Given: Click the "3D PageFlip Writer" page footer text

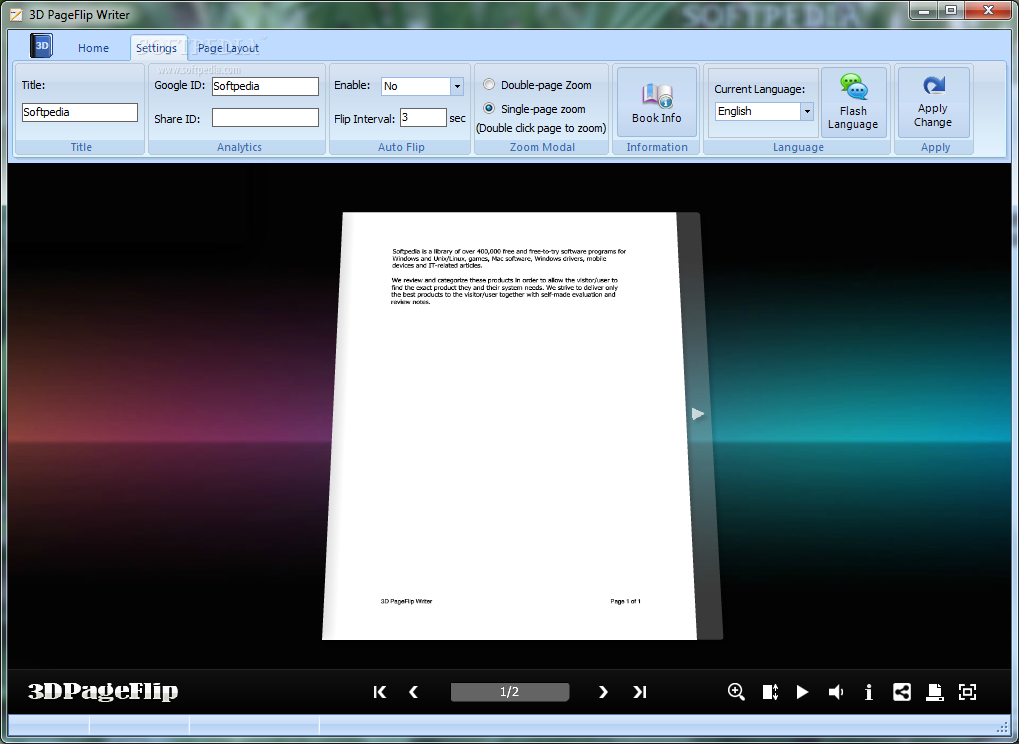Looking at the screenshot, I should [x=406, y=602].
